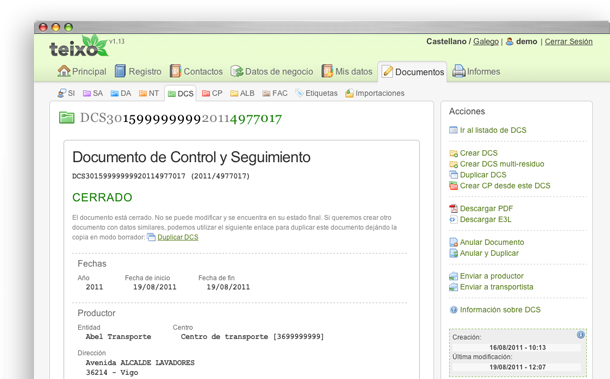The height and width of the screenshot is (379, 610).
Task: Open the Registro tab
Action: (x=138, y=72)
